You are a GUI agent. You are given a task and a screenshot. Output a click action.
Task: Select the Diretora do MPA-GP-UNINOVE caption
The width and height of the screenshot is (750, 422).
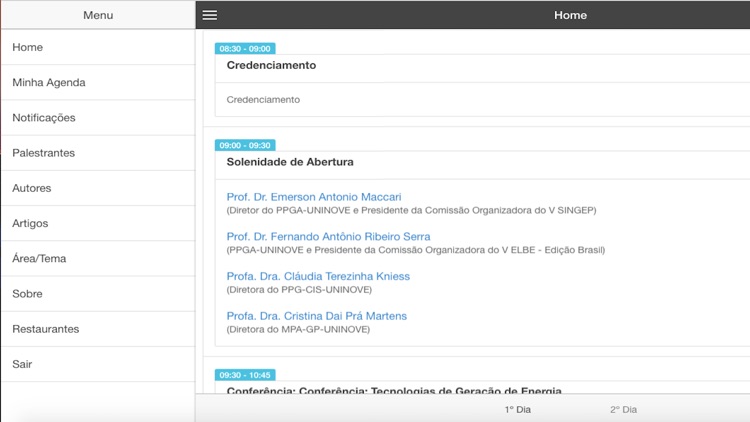pyautogui.click(x=298, y=330)
